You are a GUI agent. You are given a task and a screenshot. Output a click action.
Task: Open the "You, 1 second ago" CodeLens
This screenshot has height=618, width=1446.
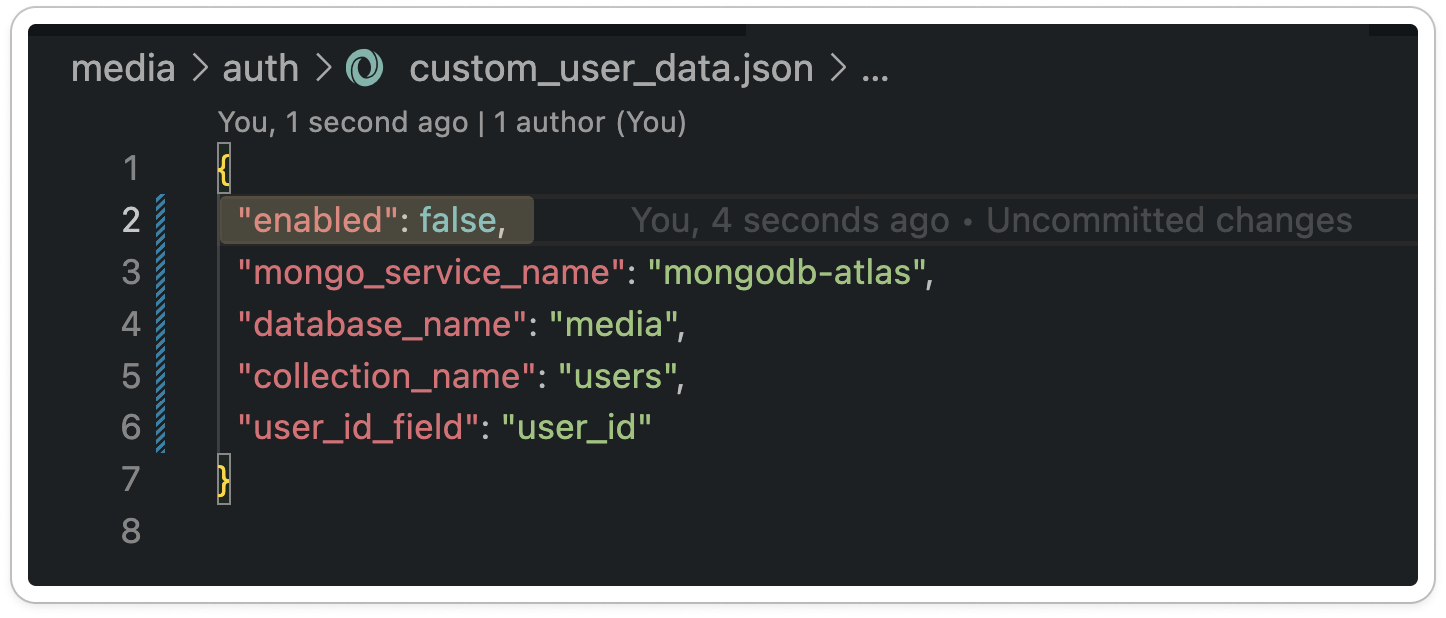coord(343,123)
